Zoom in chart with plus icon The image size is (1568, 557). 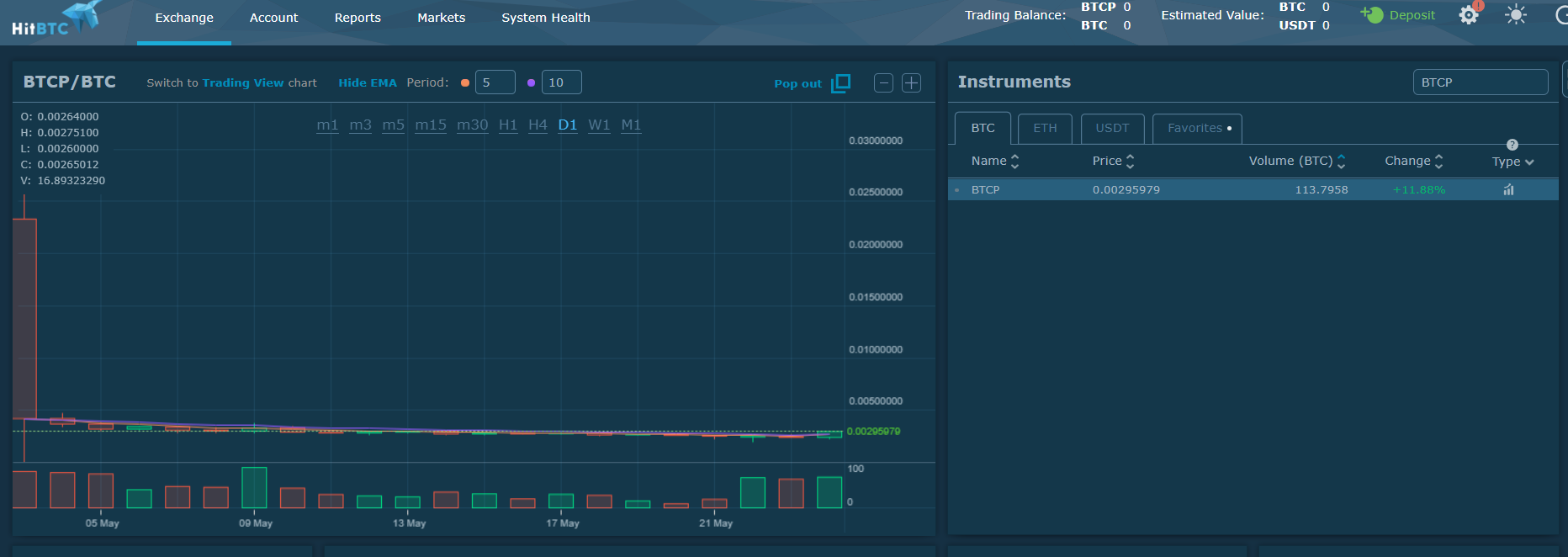pos(911,82)
